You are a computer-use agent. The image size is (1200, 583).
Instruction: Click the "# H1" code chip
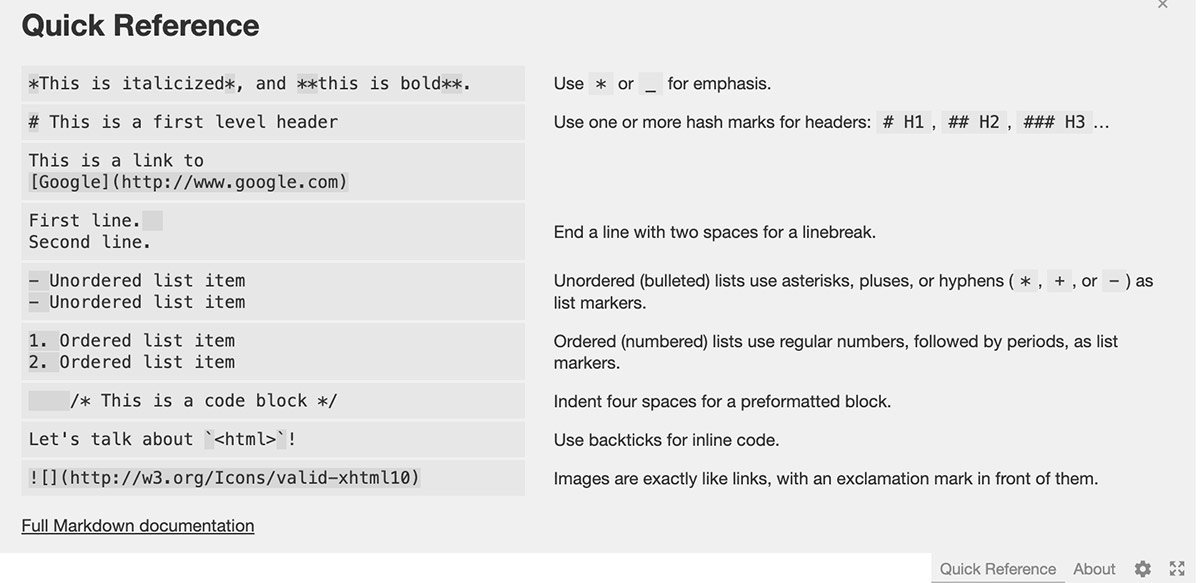tap(901, 121)
